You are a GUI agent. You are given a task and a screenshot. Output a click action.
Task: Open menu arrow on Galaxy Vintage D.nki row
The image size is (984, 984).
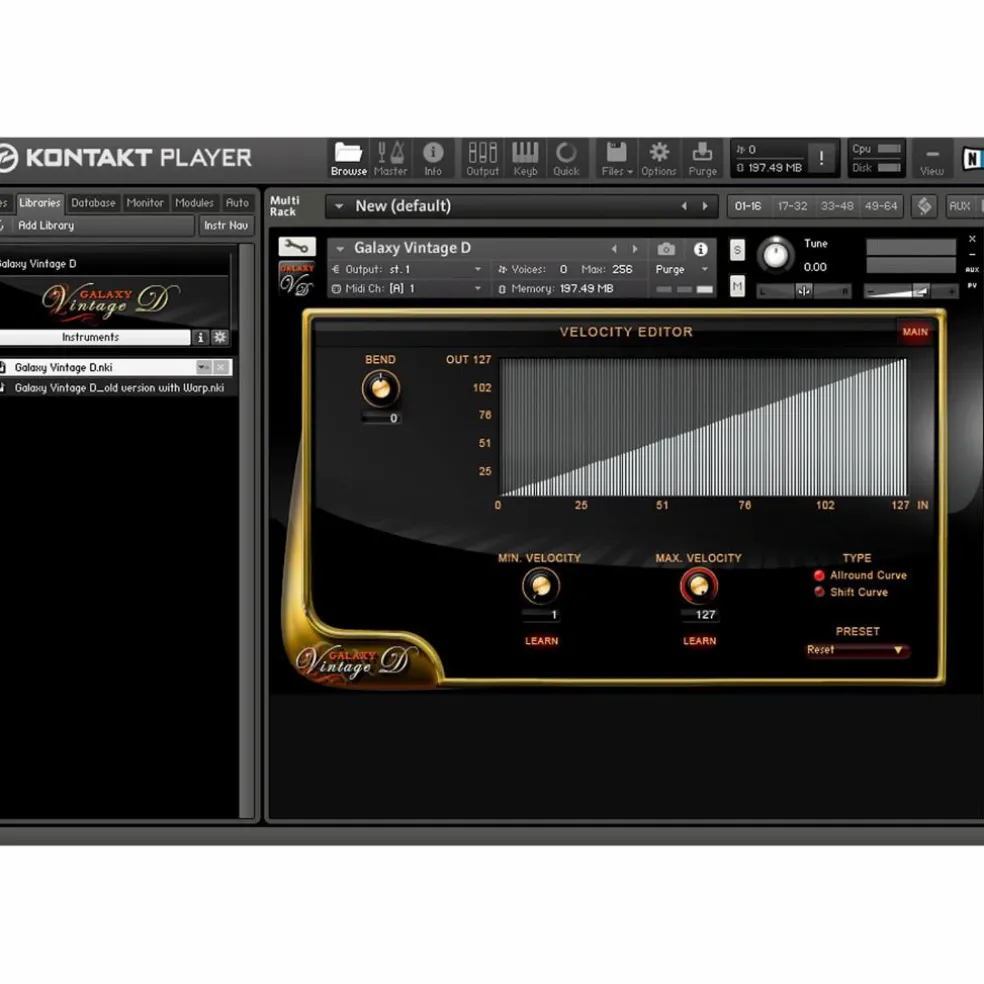(203, 367)
